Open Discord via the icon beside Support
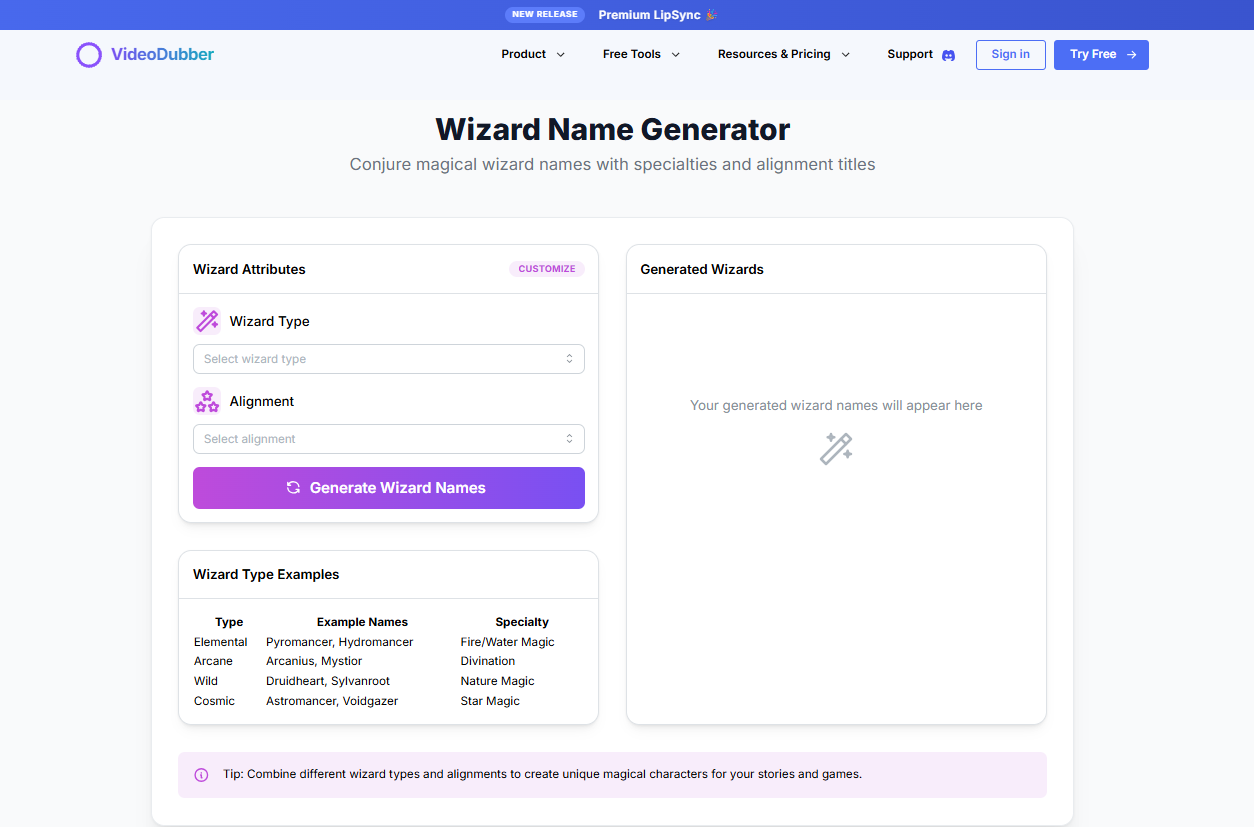 point(948,55)
